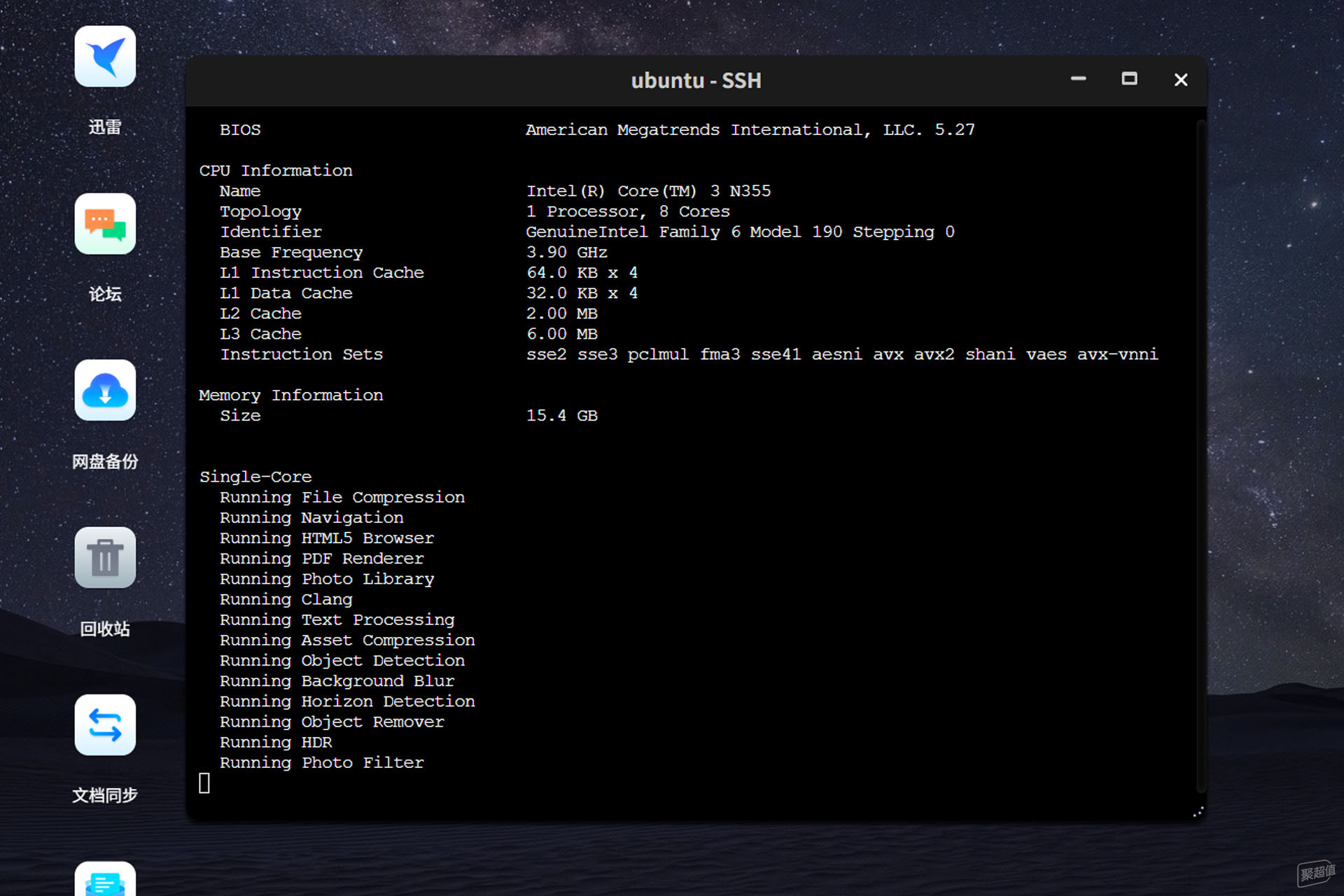
Task: Launch the 文档同步 document sync app
Action: point(105,725)
